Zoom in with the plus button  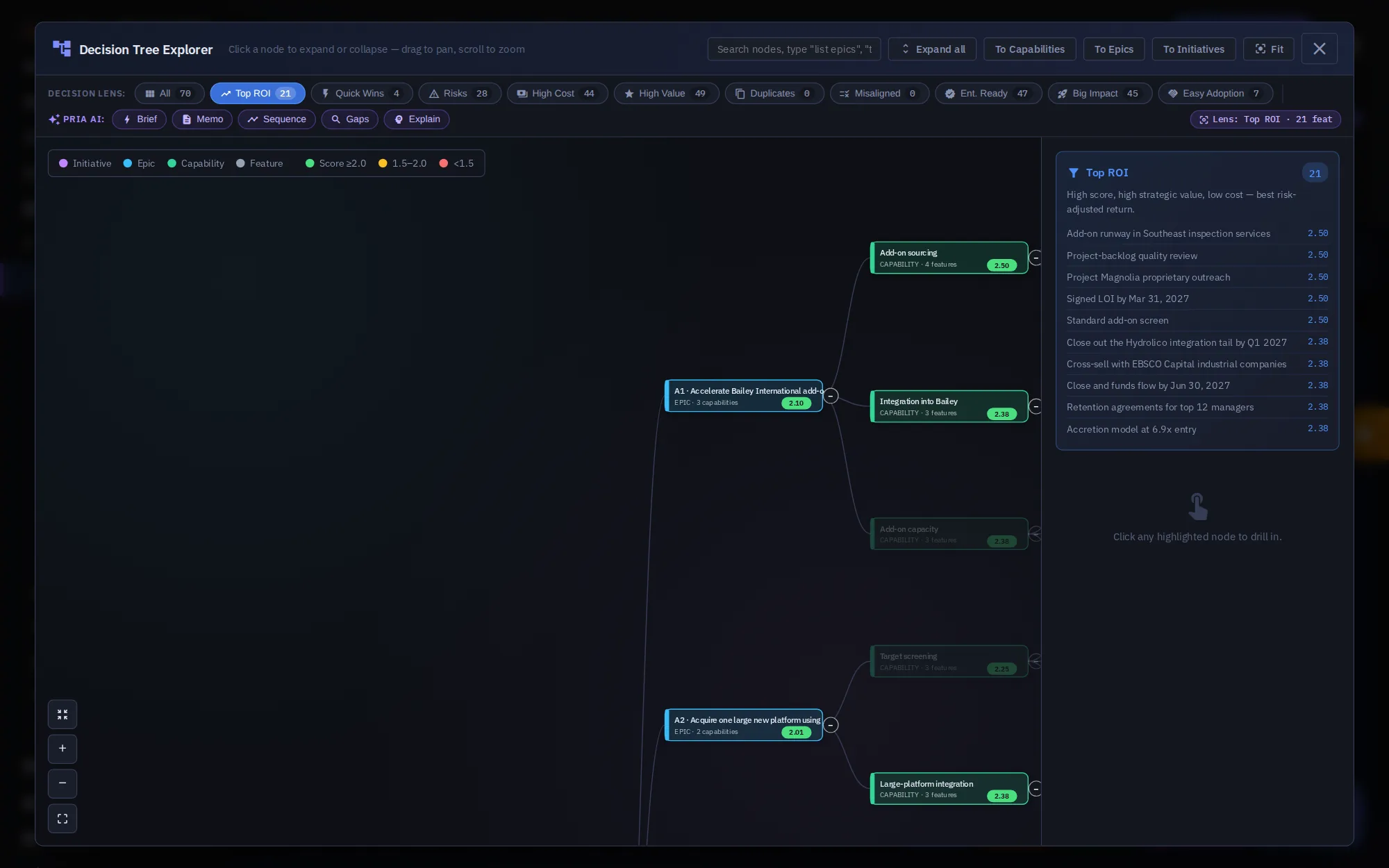pyautogui.click(x=63, y=749)
